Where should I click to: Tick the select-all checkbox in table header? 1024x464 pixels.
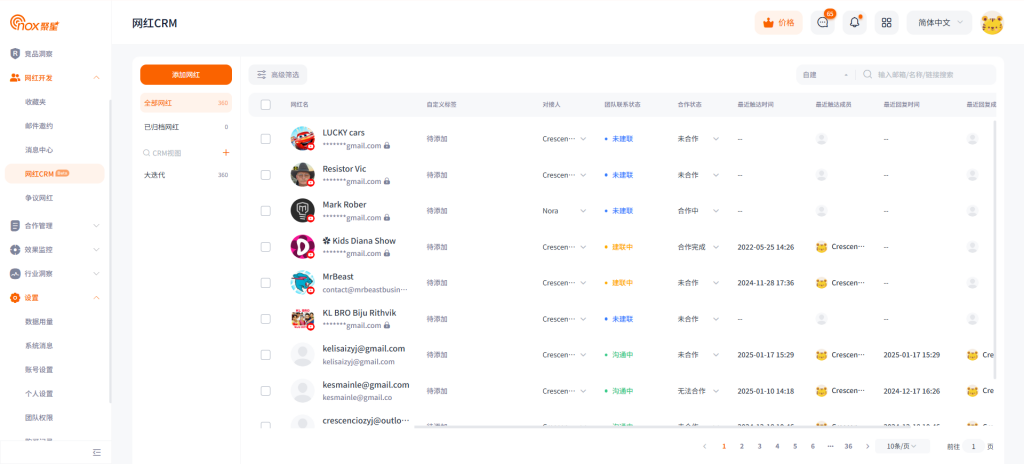point(266,104)
